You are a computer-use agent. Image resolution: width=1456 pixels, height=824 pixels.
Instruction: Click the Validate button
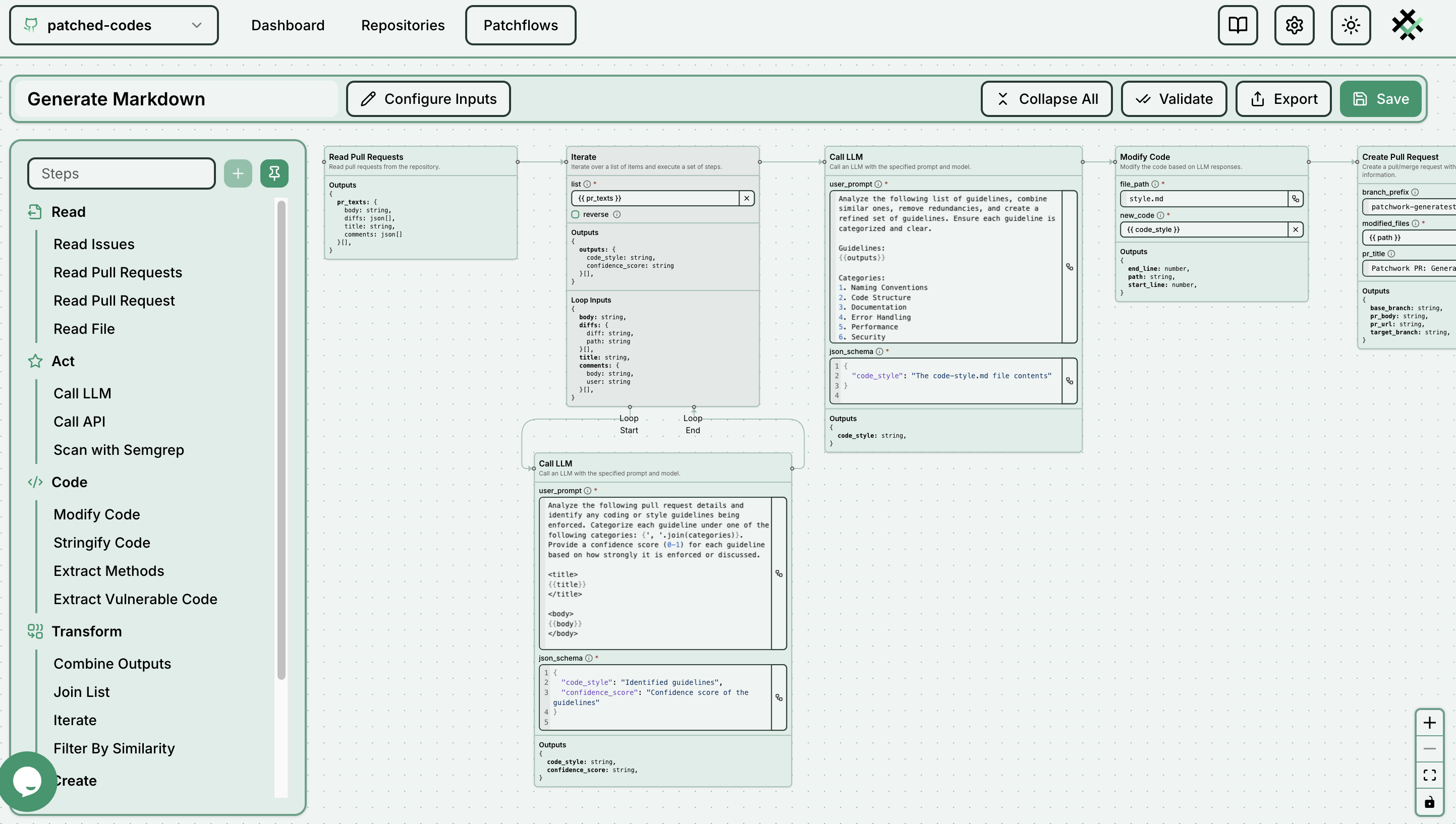click(1173, 99)
